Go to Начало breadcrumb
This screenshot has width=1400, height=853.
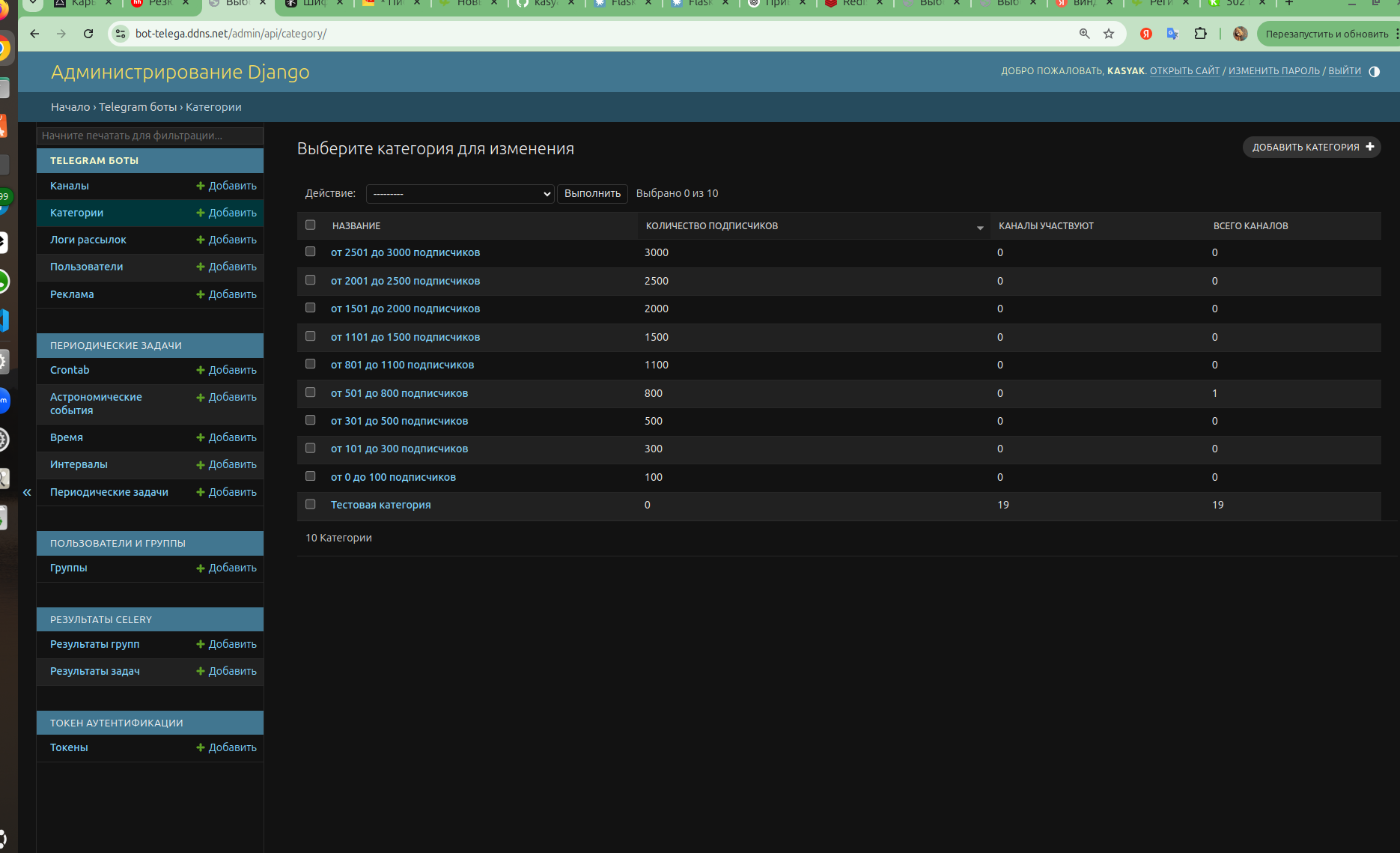click(70, 107)
